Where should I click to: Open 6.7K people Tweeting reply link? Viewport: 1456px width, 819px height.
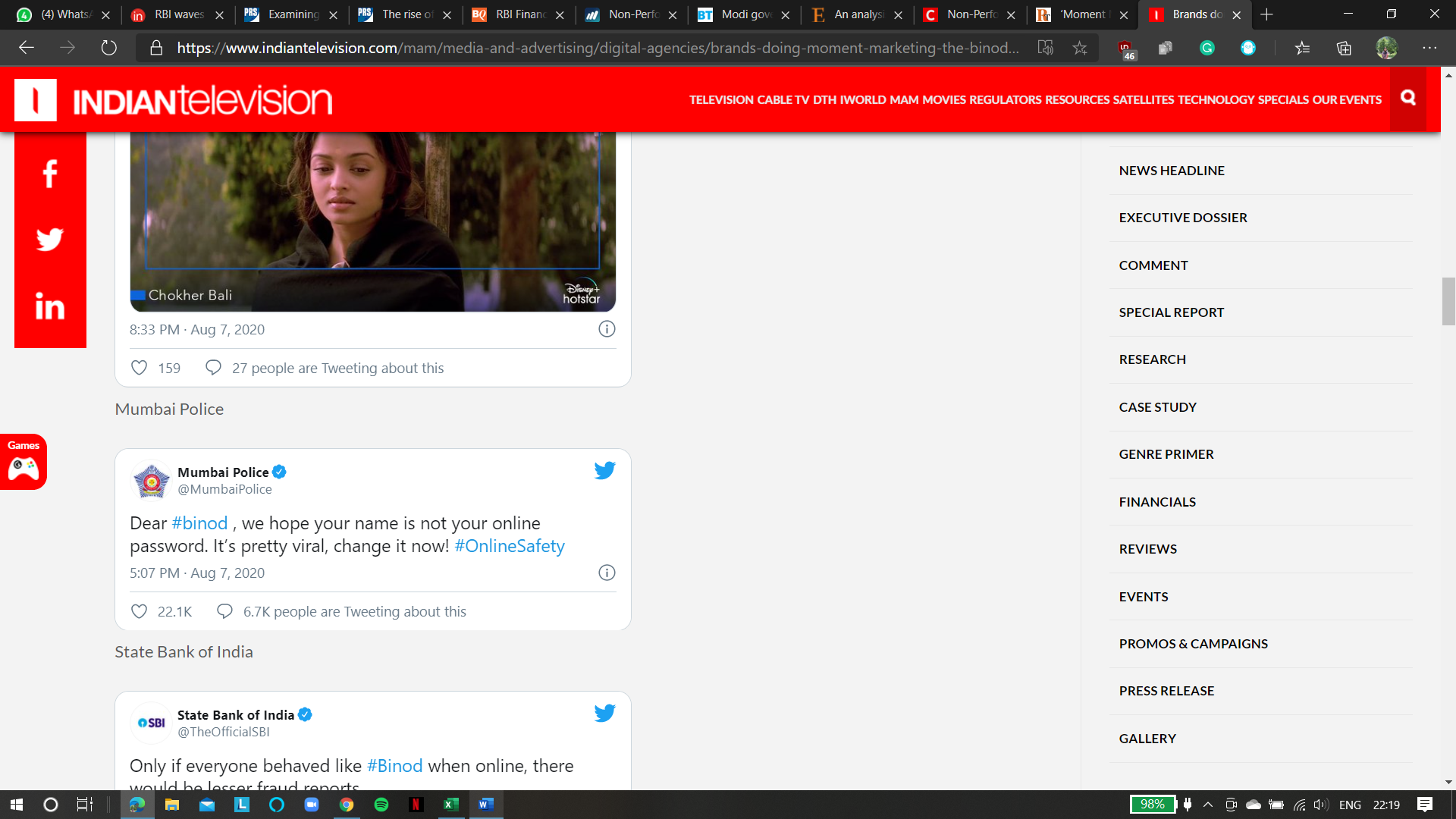point(354,611)
